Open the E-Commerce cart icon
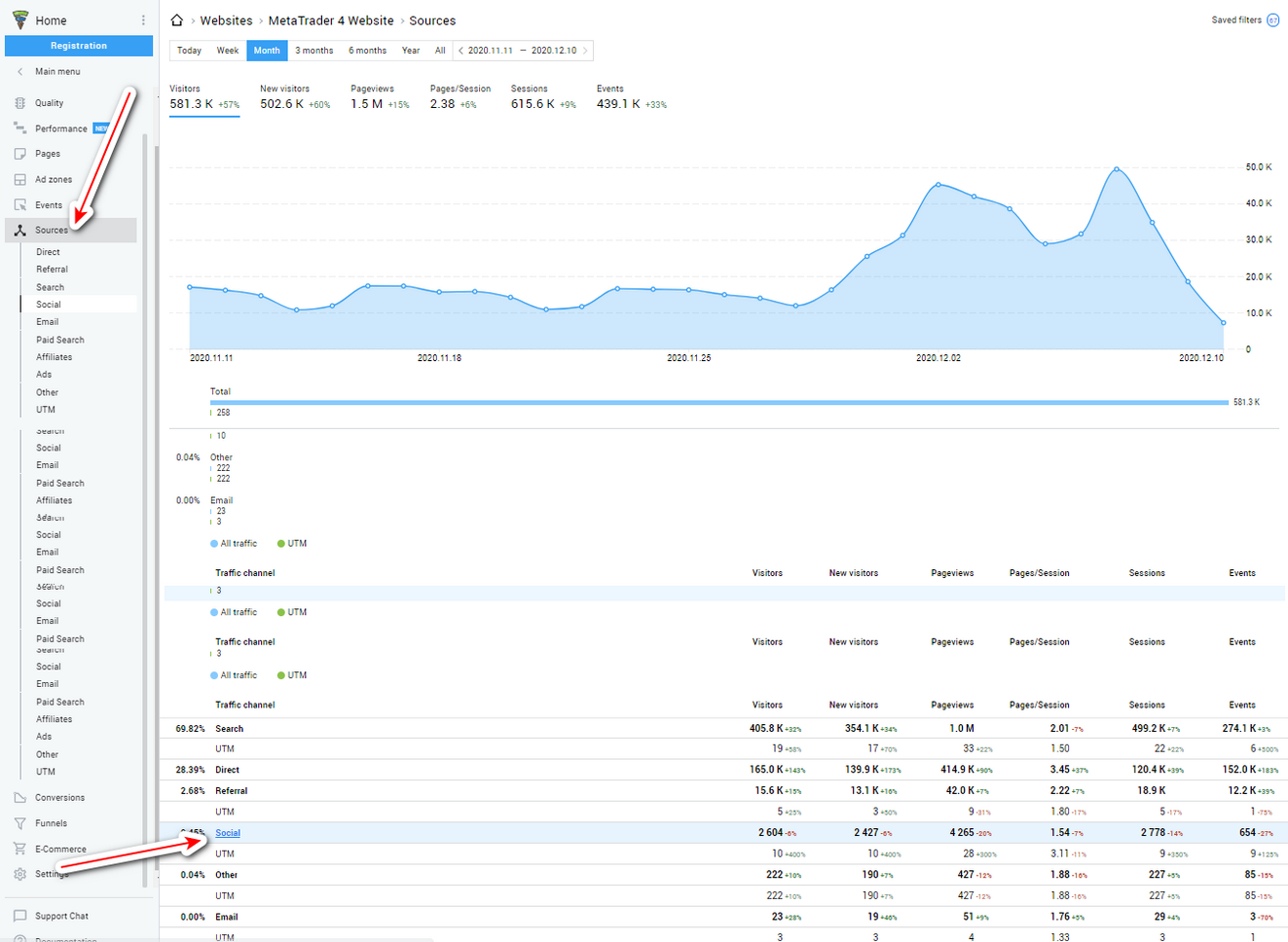The width and height of the screenshot is (1288, 942). pos(19,850)
